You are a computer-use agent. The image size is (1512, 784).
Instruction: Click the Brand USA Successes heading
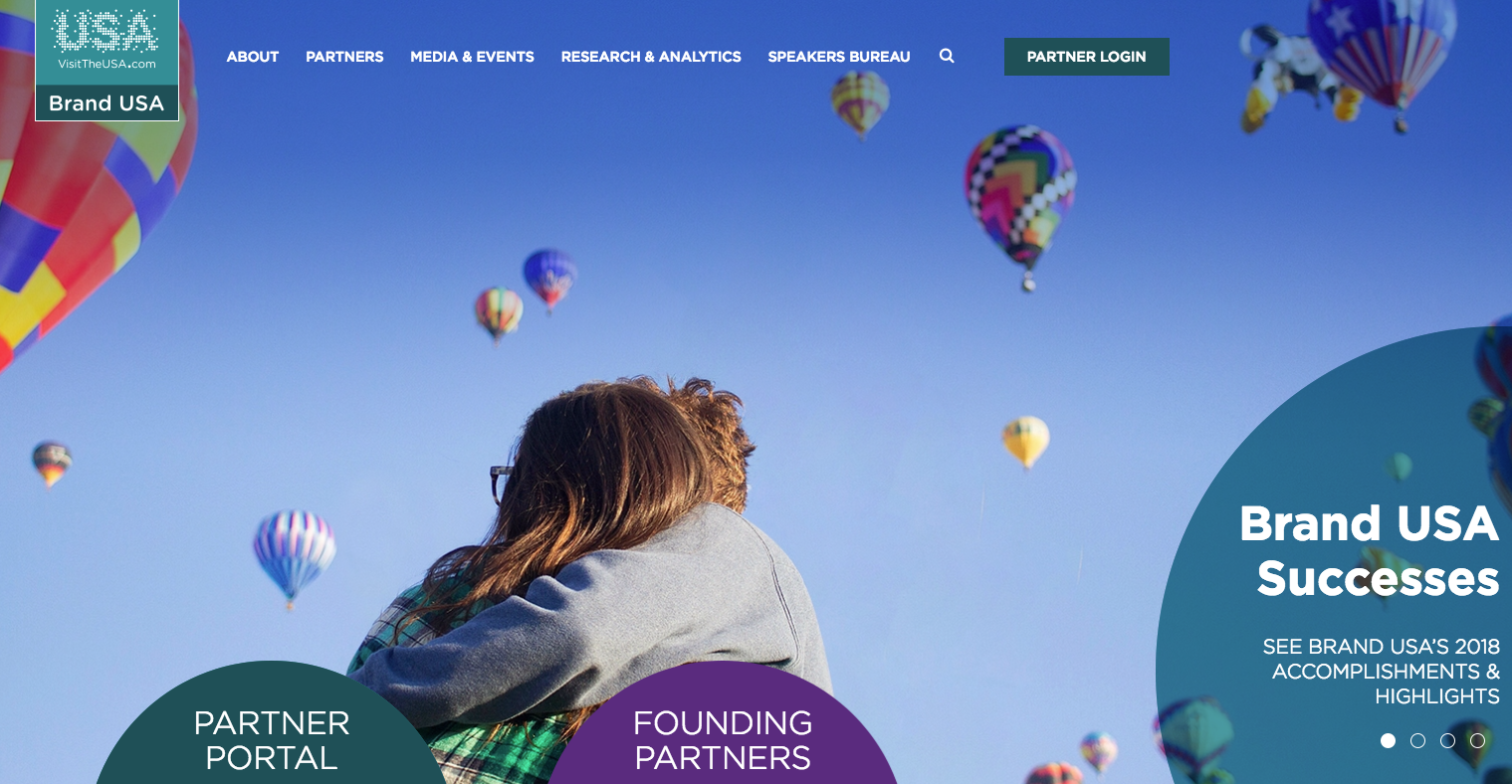click(1370, 550)
